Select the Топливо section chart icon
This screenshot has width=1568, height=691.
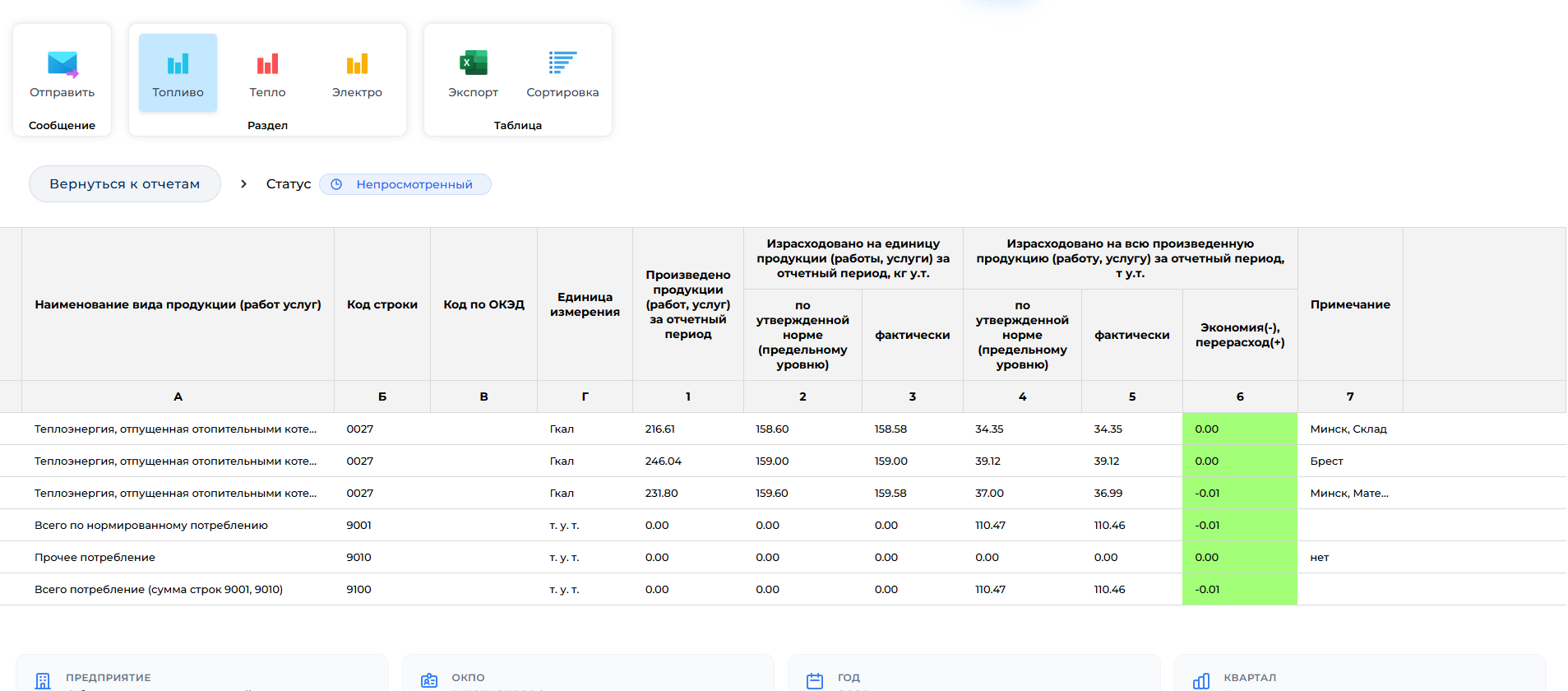coord(178,64)
